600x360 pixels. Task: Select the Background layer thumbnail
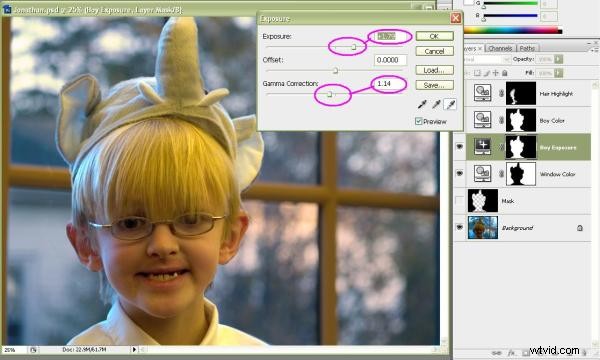[483, 227]
